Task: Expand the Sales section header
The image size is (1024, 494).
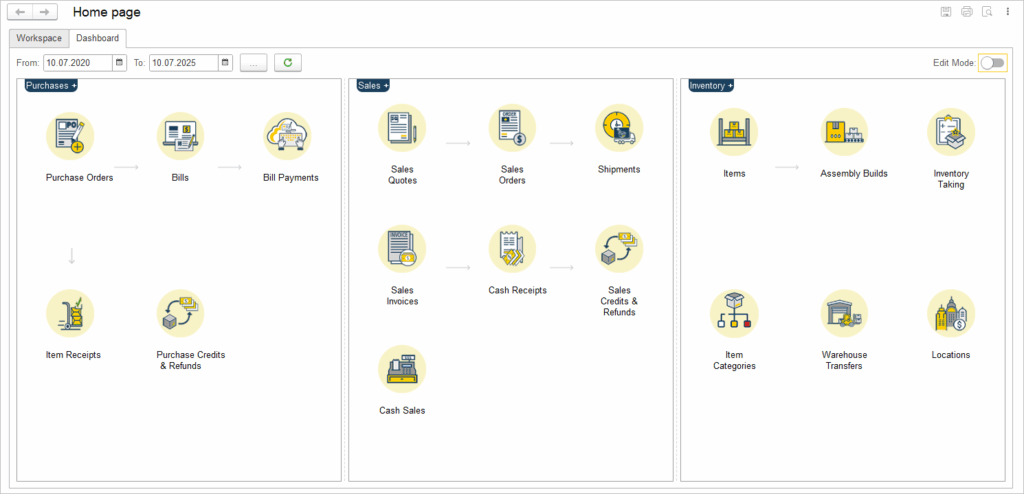Action: click(373, 86)
